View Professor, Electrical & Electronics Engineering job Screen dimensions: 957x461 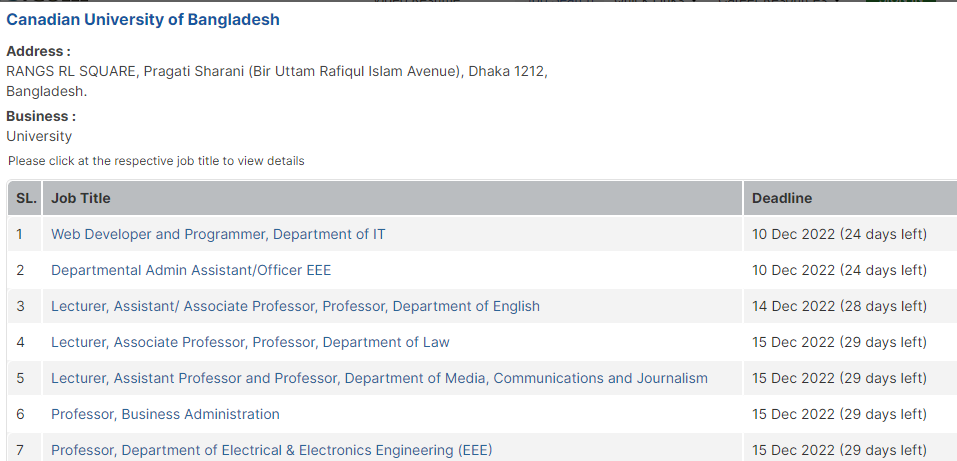pyautogui.click(x=271, y=450)
